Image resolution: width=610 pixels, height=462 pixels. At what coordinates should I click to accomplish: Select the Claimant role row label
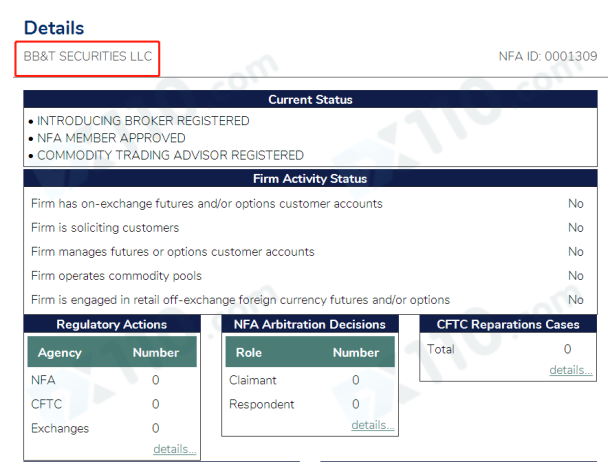(x=252, y=380)
